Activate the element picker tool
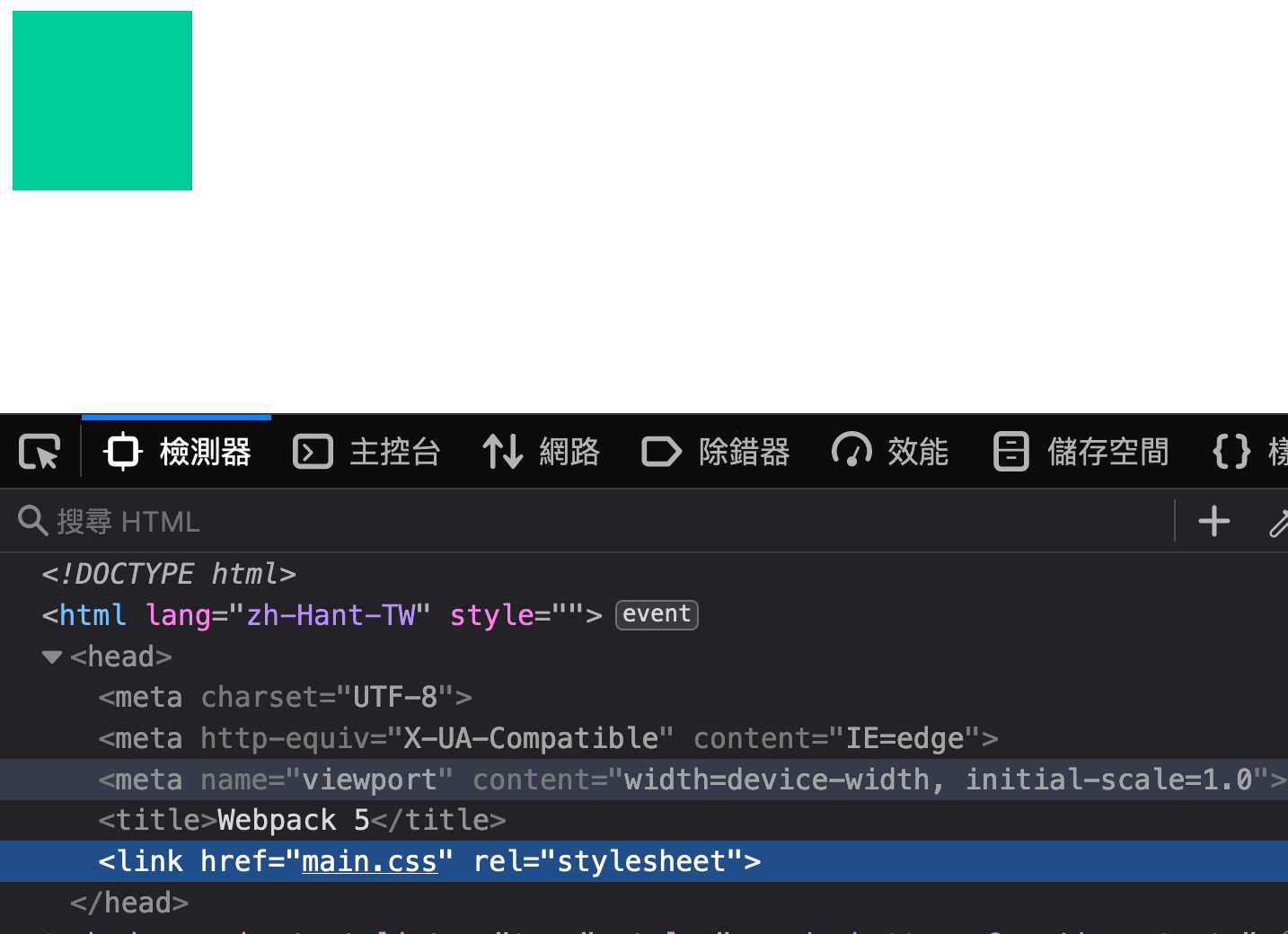Viewport: 1288px width, 934px height. (40, 452)
